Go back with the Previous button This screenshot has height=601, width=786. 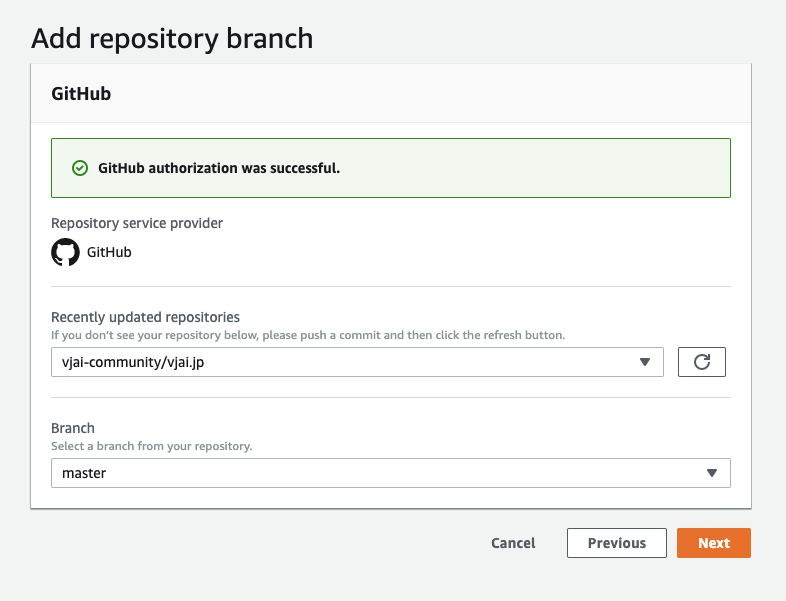pos(616,543)
